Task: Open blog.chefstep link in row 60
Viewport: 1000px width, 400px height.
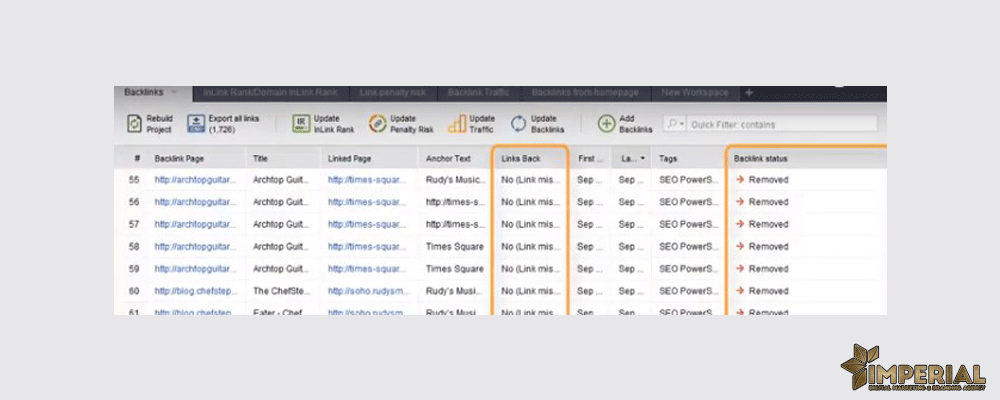Action: 195,291
